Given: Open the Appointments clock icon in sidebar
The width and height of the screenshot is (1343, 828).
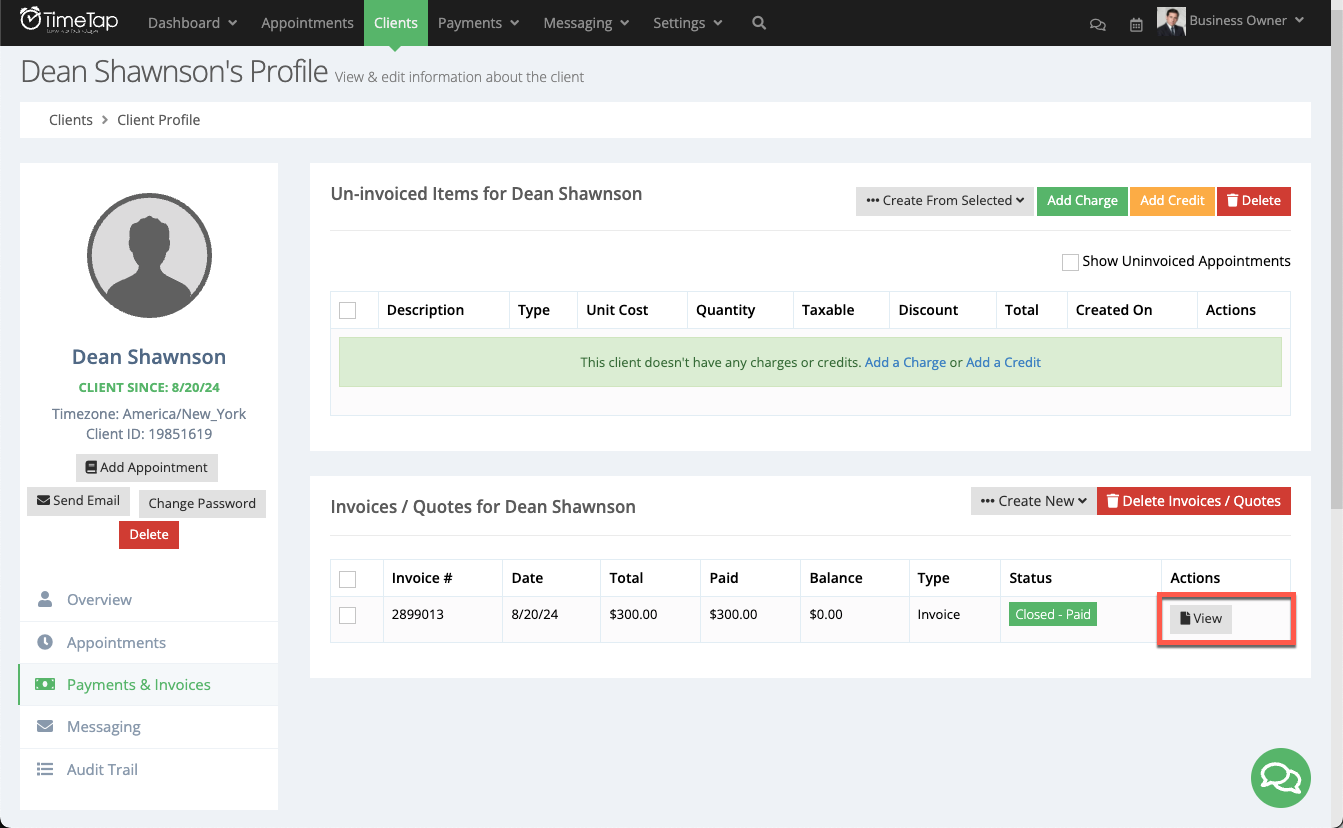Looking at the screenshot, I should tap(45, 642).
